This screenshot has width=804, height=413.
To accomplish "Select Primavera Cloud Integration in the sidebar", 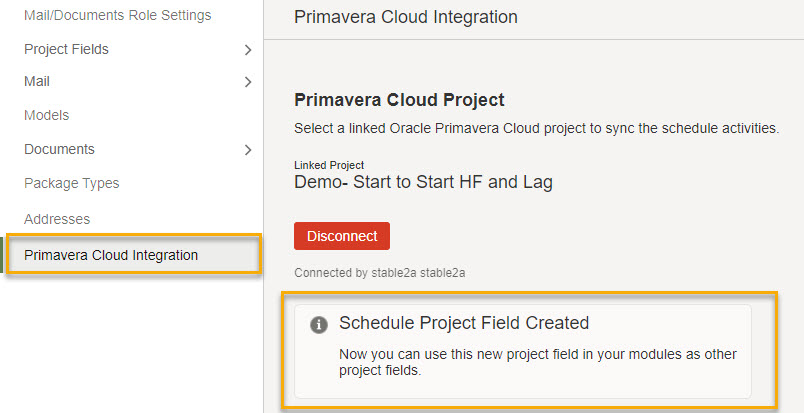I will (x=134, y=255).
